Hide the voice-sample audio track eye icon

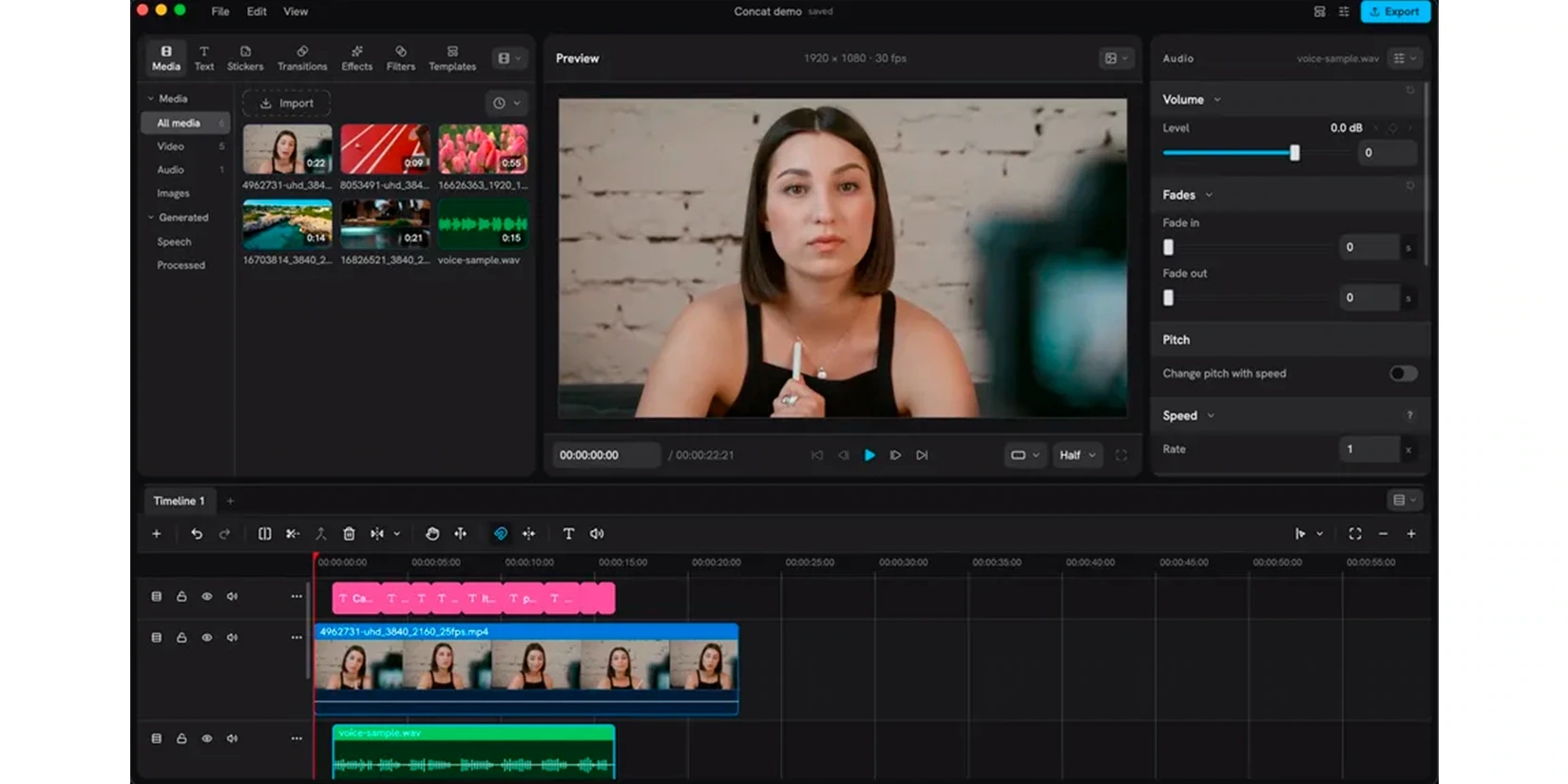(207, 738)
